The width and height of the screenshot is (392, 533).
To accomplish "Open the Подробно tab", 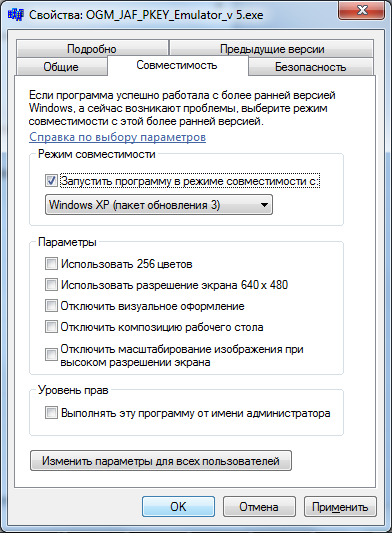I will point(92,49).
